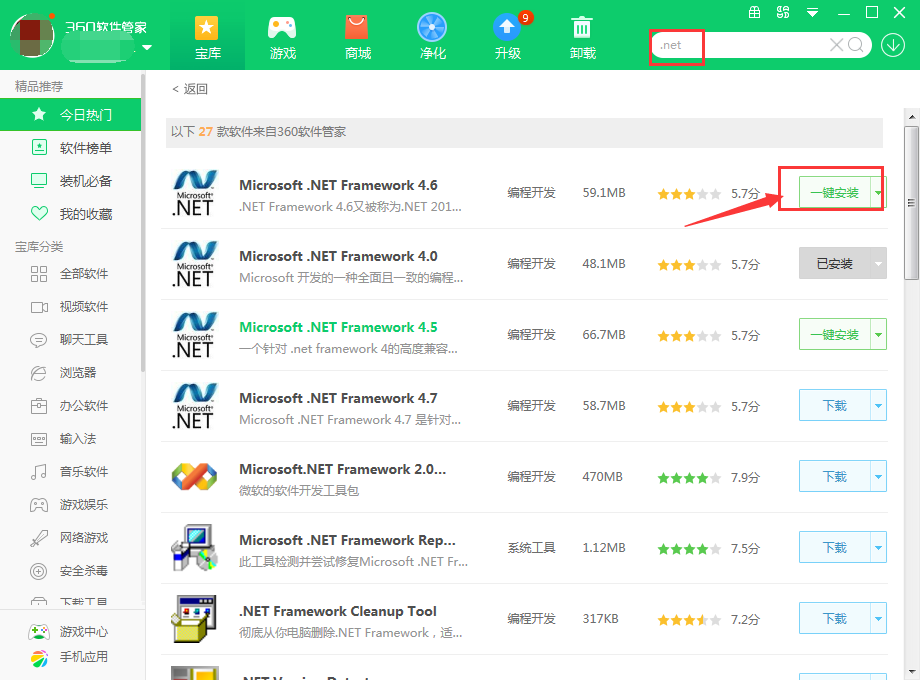Select 软件榜单 in the sidebar
Screen dimensions: 920x680
pyautogui.click(x=85, y=148)
